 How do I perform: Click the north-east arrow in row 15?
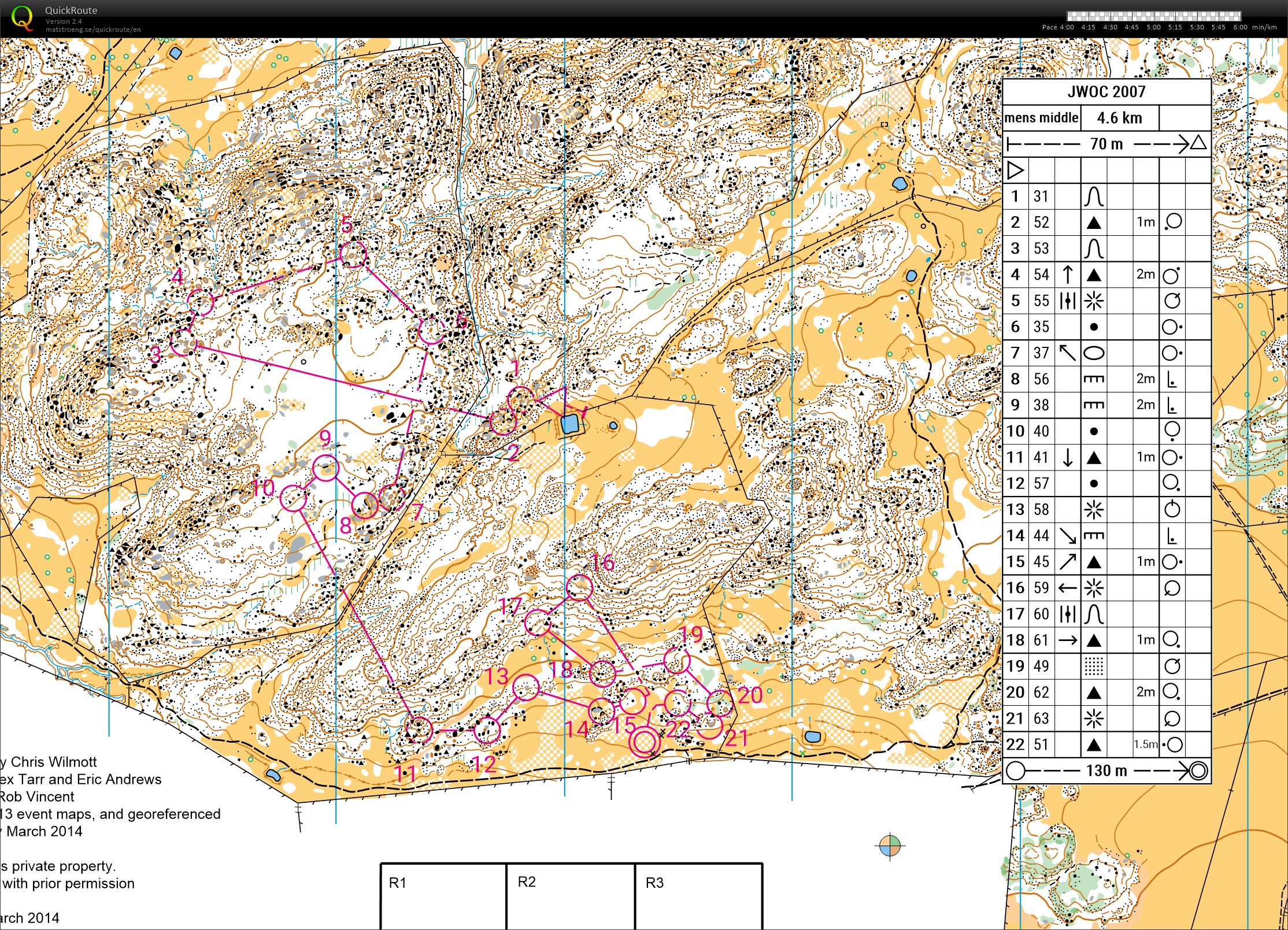tap(1067, 562)
